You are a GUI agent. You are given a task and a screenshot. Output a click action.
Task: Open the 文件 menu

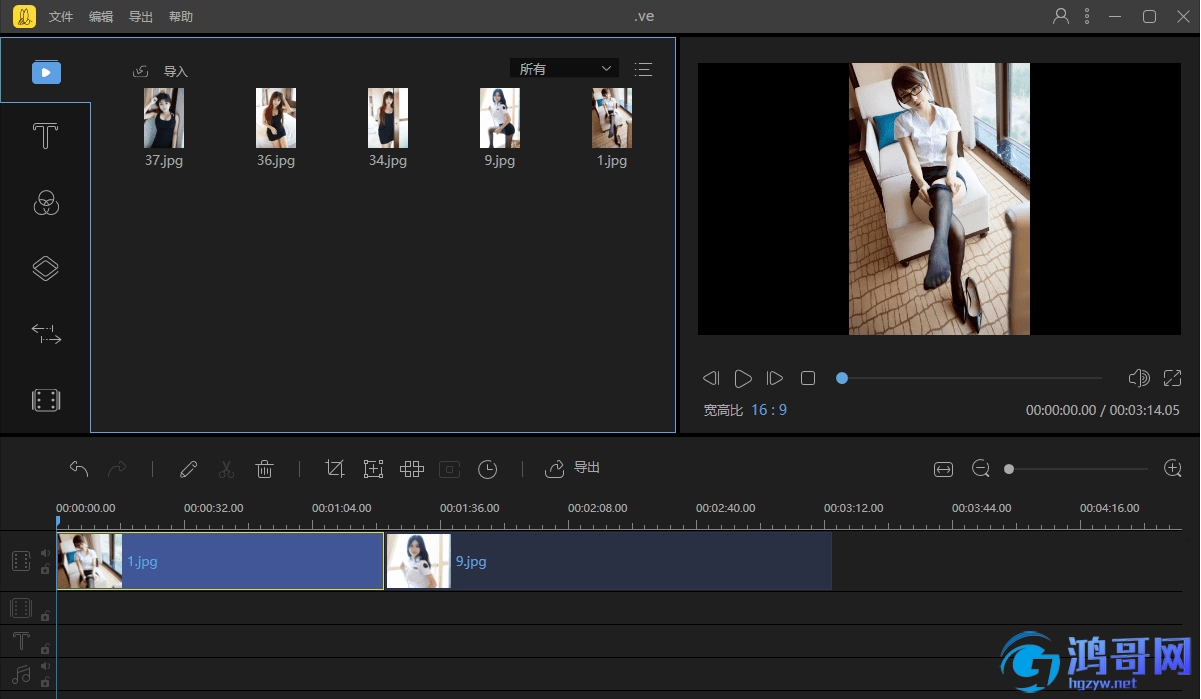point(61,17)
